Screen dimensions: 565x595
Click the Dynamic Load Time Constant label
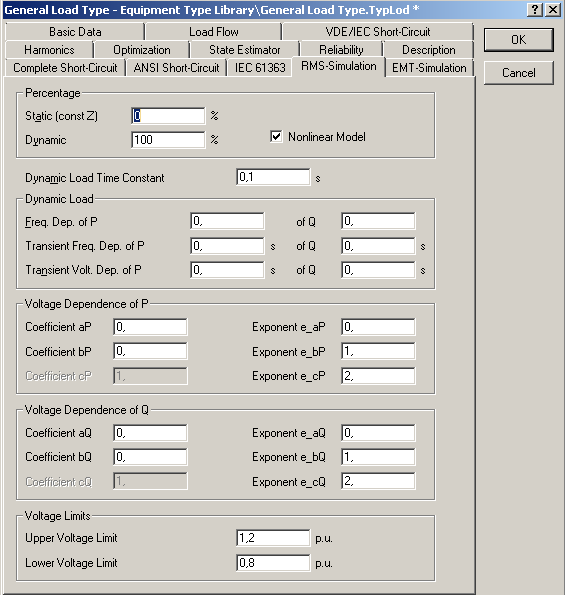94,178
